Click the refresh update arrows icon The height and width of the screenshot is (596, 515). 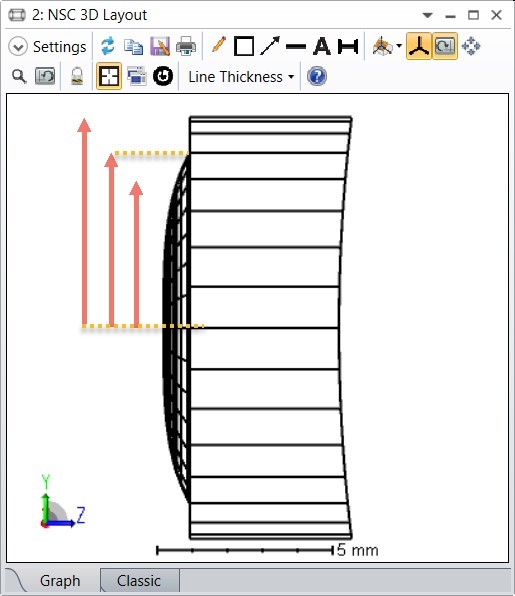[108, 46]
